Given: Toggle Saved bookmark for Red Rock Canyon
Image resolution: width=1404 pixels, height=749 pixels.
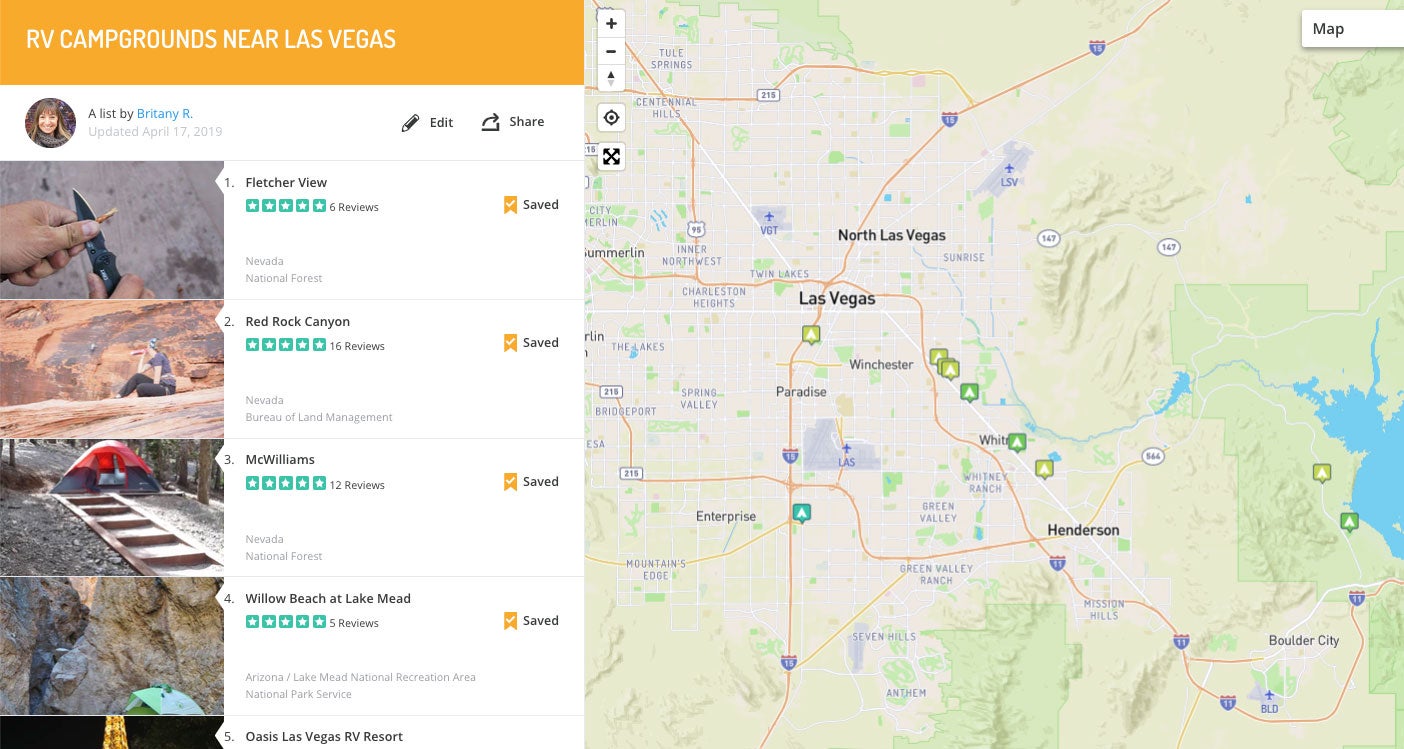Looking at the screenshot, I should click(531, 343).
